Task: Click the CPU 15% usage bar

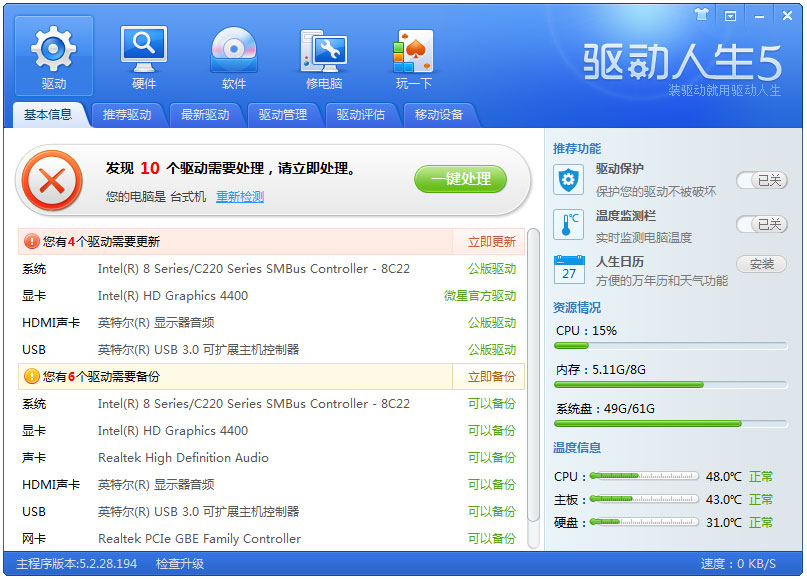Action: [671, 346]
